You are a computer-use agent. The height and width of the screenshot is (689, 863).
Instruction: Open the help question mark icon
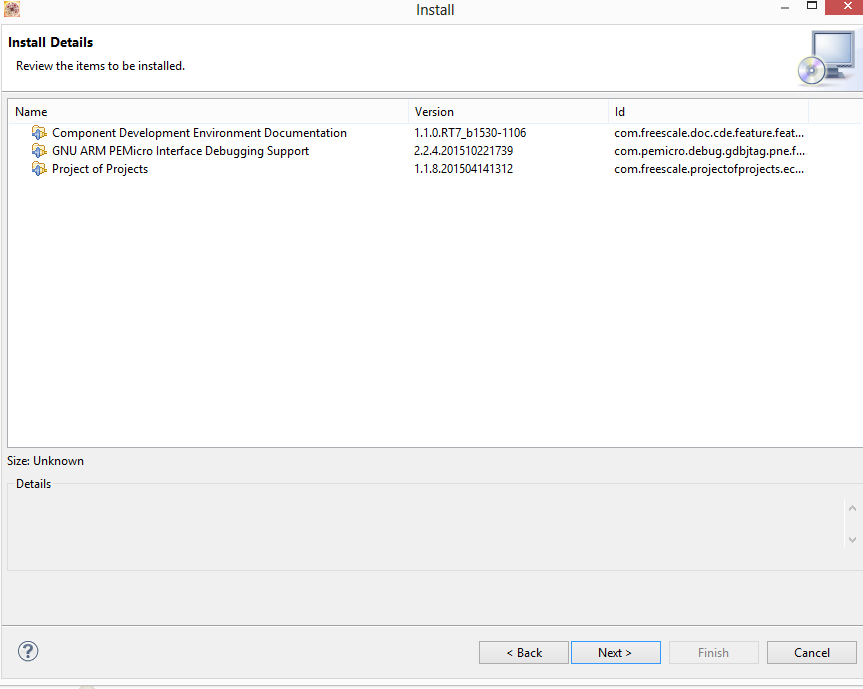(x=28, y=651)
